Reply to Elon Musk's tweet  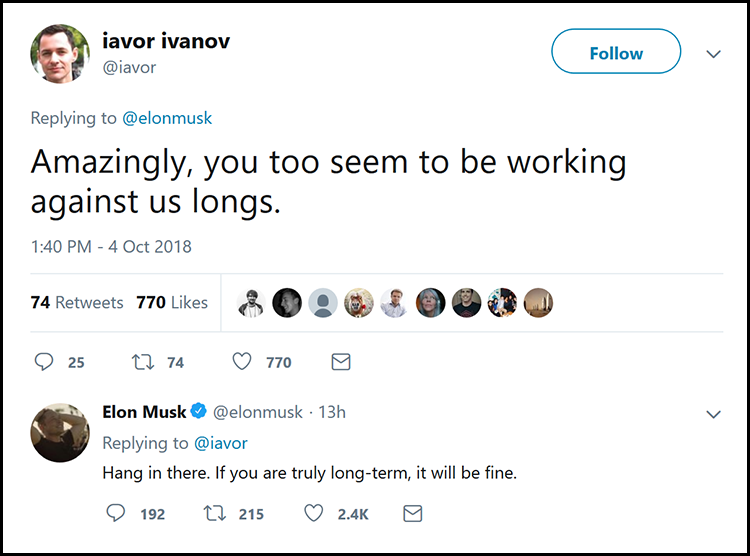(x=116, y=513)
